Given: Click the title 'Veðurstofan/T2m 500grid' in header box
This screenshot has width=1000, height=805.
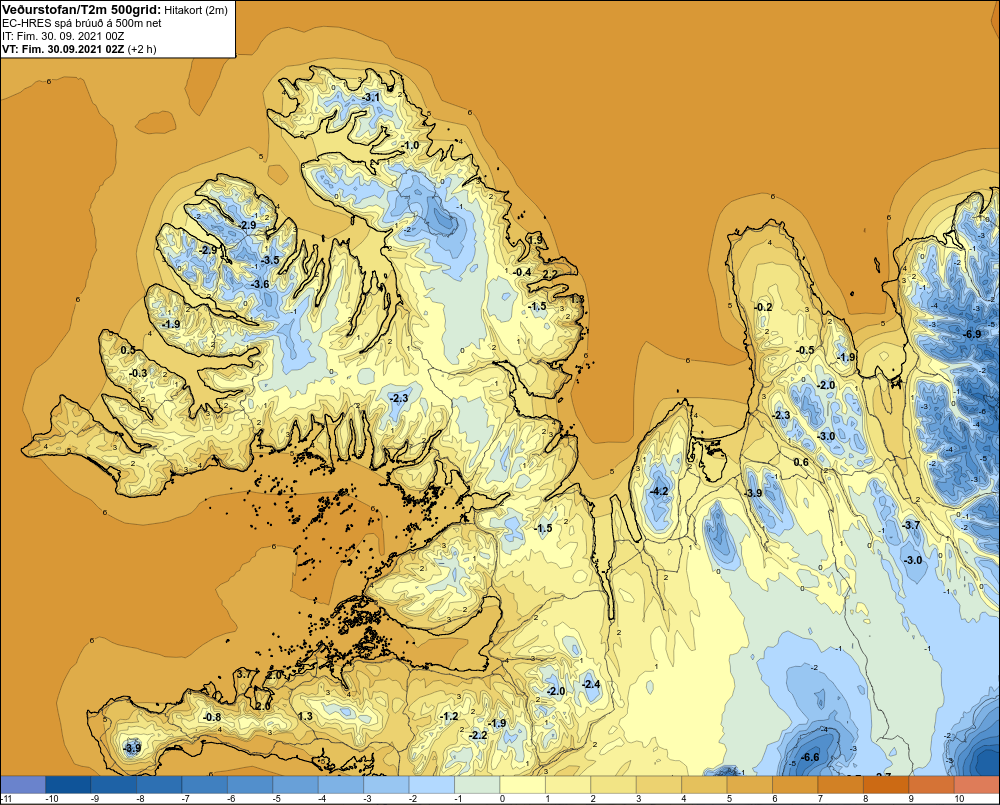Looking at the screenshot, I should (x=80, y=10).
